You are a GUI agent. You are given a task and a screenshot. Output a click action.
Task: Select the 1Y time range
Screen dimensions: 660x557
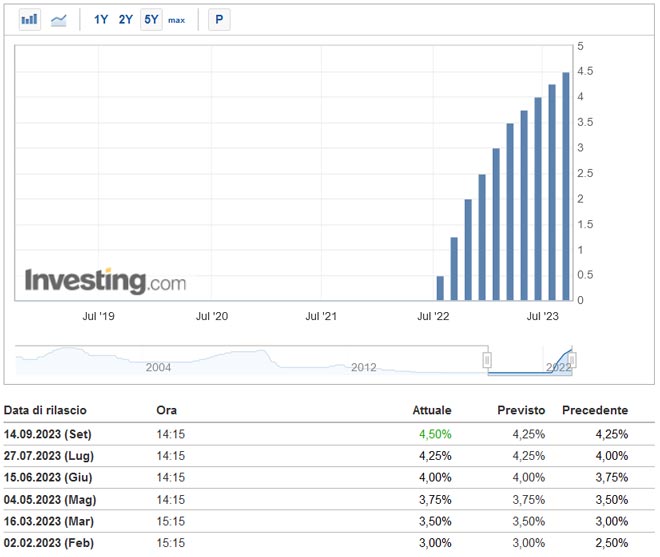point(101,19)
